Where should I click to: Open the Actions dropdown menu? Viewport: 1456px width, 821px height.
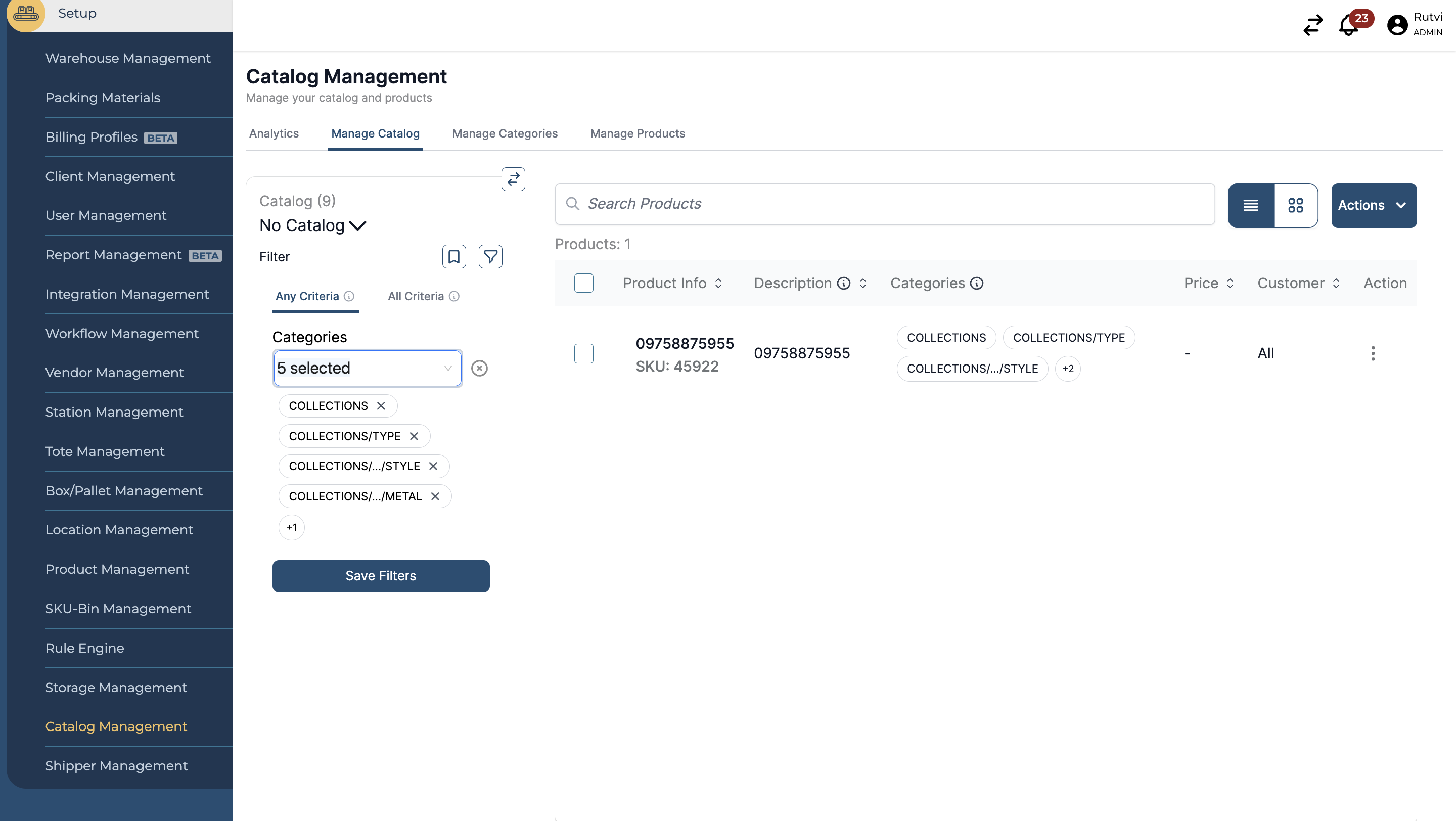[1373, 205]
